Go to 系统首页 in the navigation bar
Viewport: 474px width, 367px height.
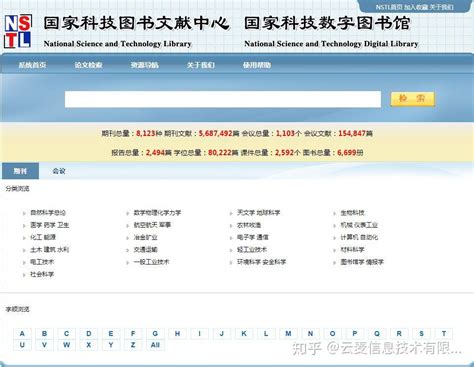tap(32, 65)
